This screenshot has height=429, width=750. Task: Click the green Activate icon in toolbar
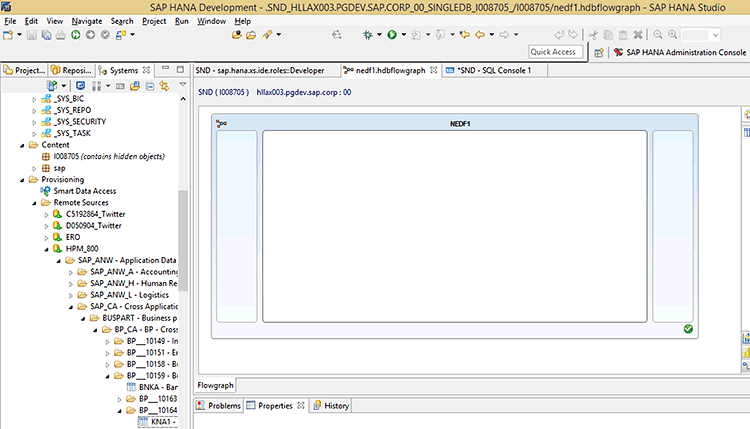(76, 35)
